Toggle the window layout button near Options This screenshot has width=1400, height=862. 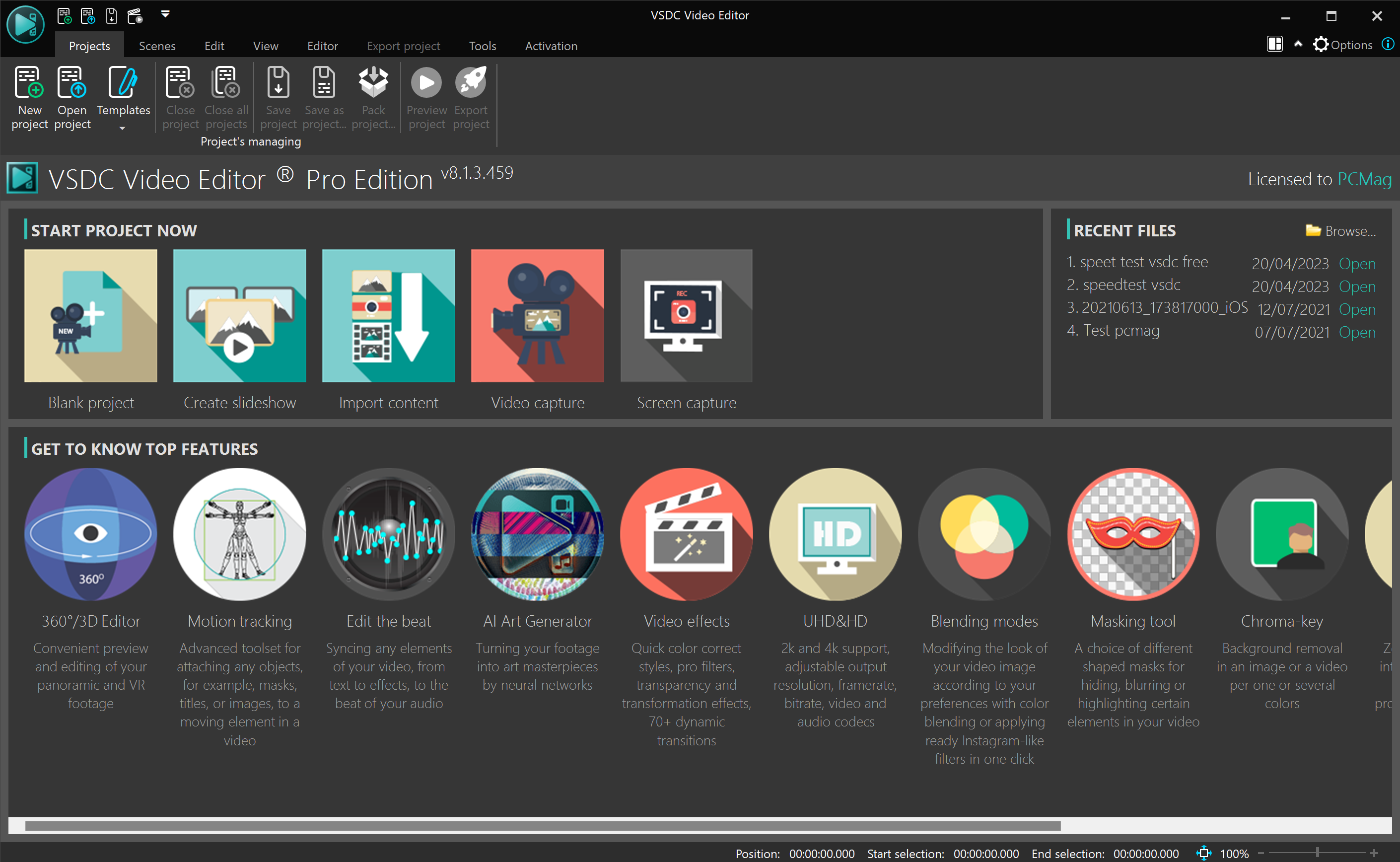coord(1274,44)
